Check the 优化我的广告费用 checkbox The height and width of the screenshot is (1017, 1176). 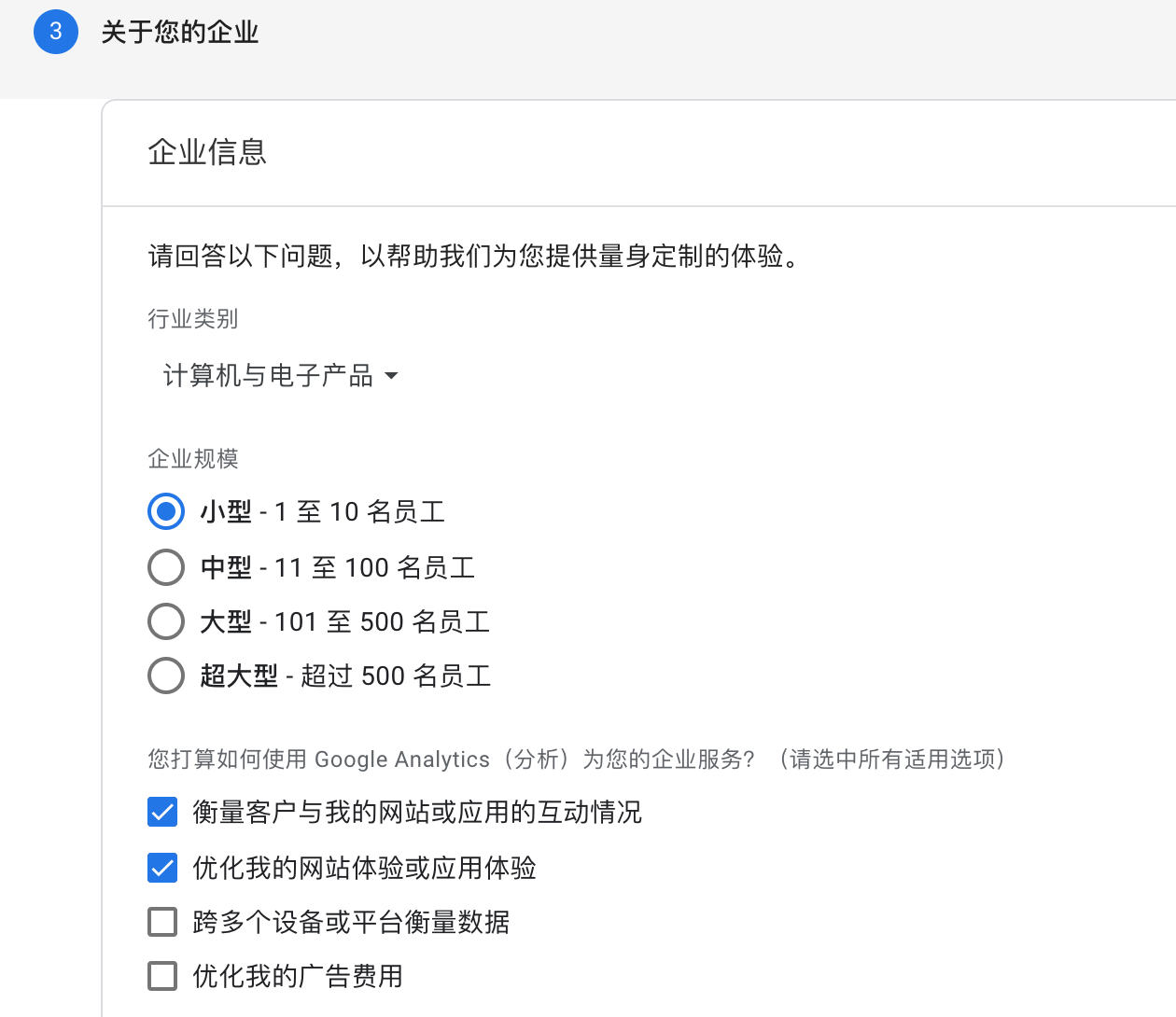162,976
